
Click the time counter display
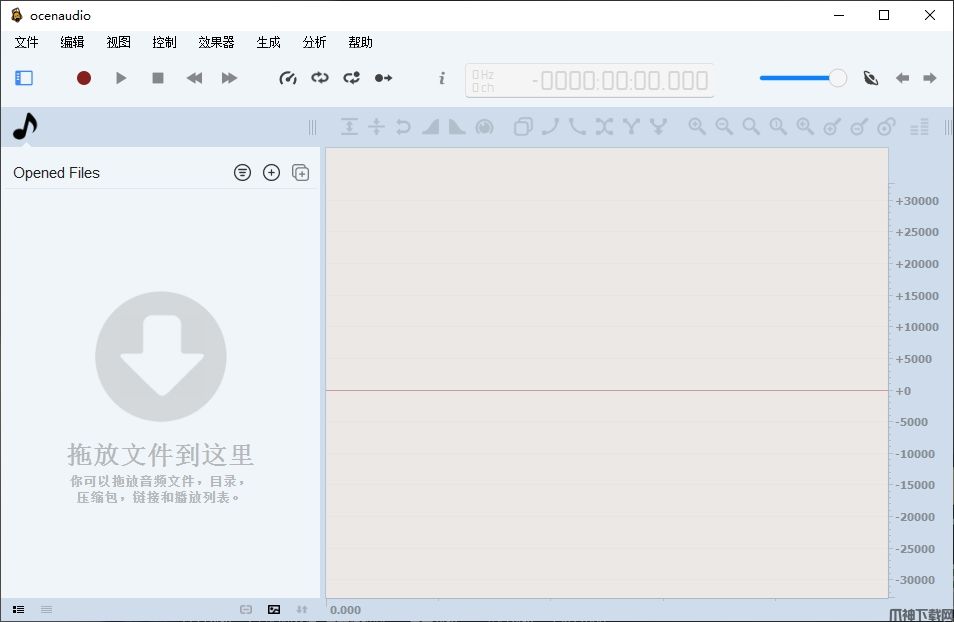[x=590, y=81]
